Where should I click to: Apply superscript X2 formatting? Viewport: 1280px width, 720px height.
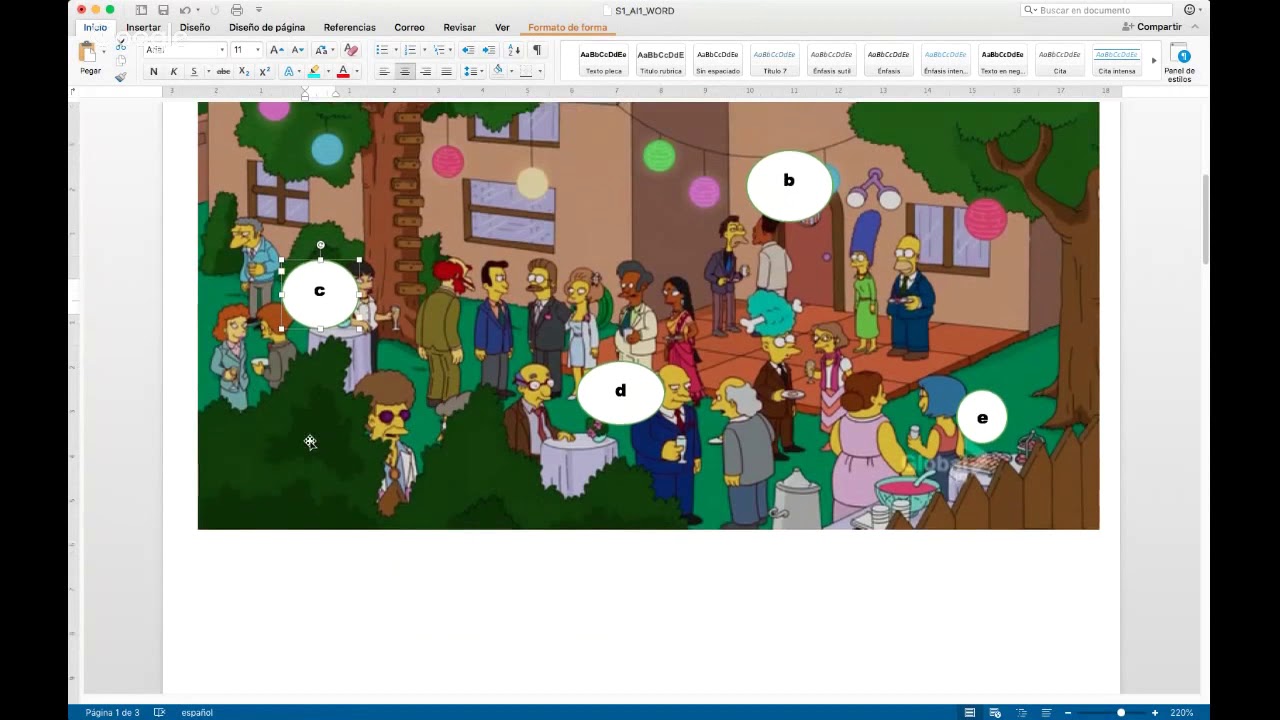pos(265,72)
